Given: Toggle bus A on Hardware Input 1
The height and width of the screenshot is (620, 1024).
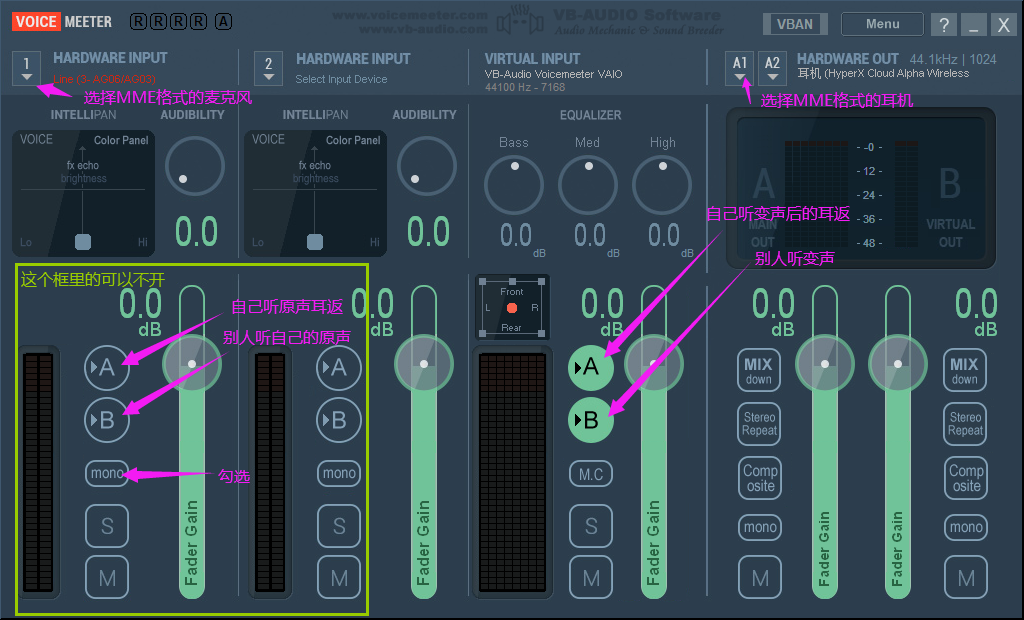Looking at the screenshot, I should pyautogui.click(x=106, y=368).
